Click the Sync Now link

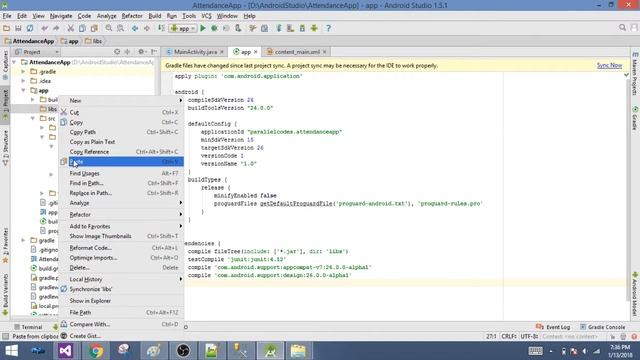pos(609,65)
